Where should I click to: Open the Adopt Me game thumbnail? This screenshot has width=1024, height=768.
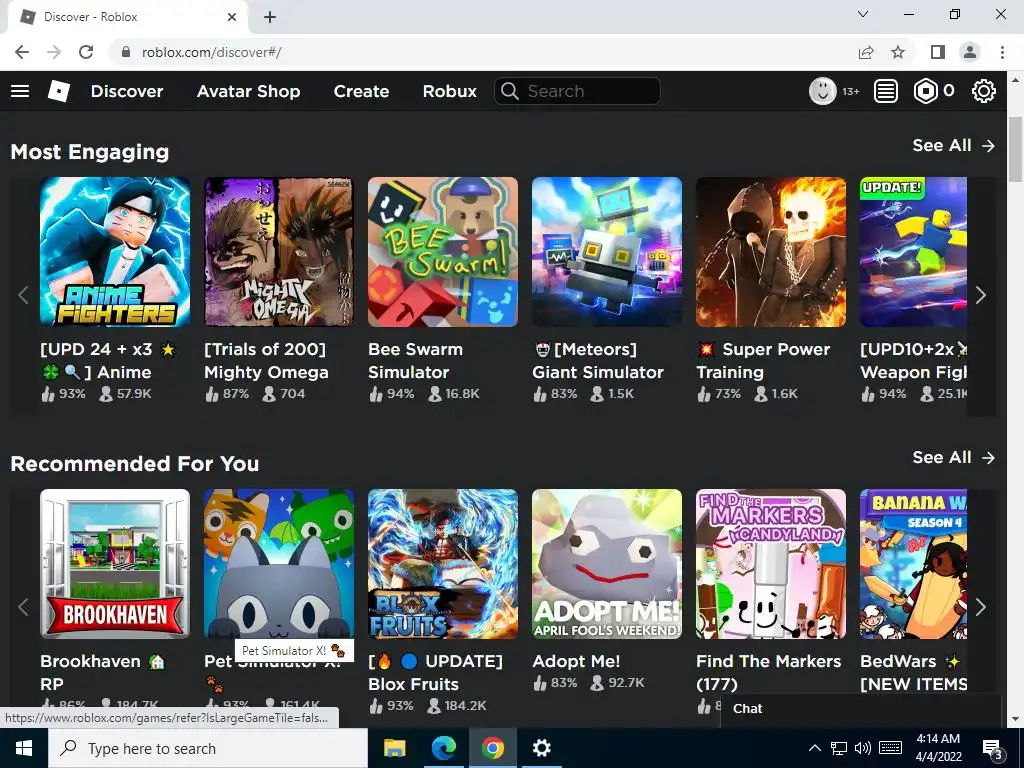click(607, 564)
